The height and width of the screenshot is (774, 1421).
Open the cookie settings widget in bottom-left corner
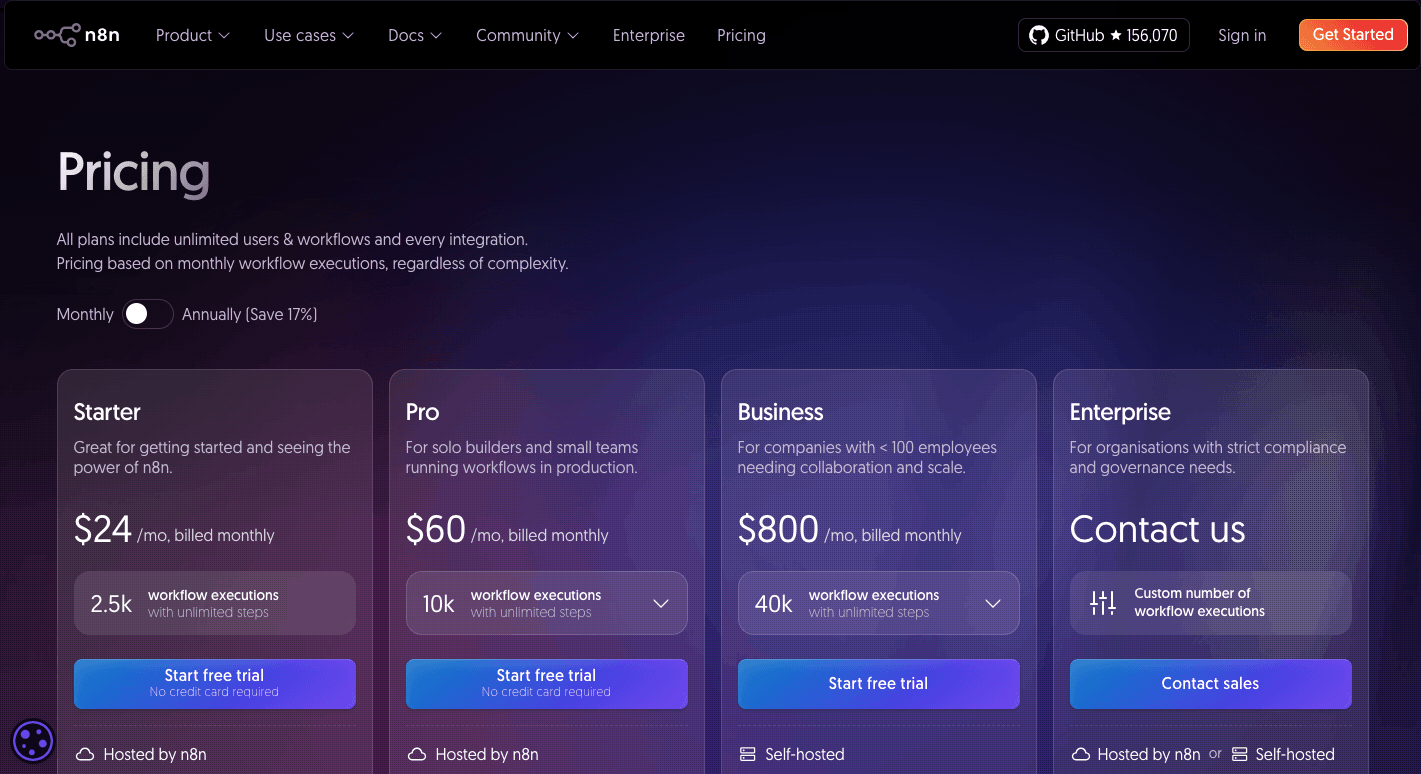(x=32, y=741)
